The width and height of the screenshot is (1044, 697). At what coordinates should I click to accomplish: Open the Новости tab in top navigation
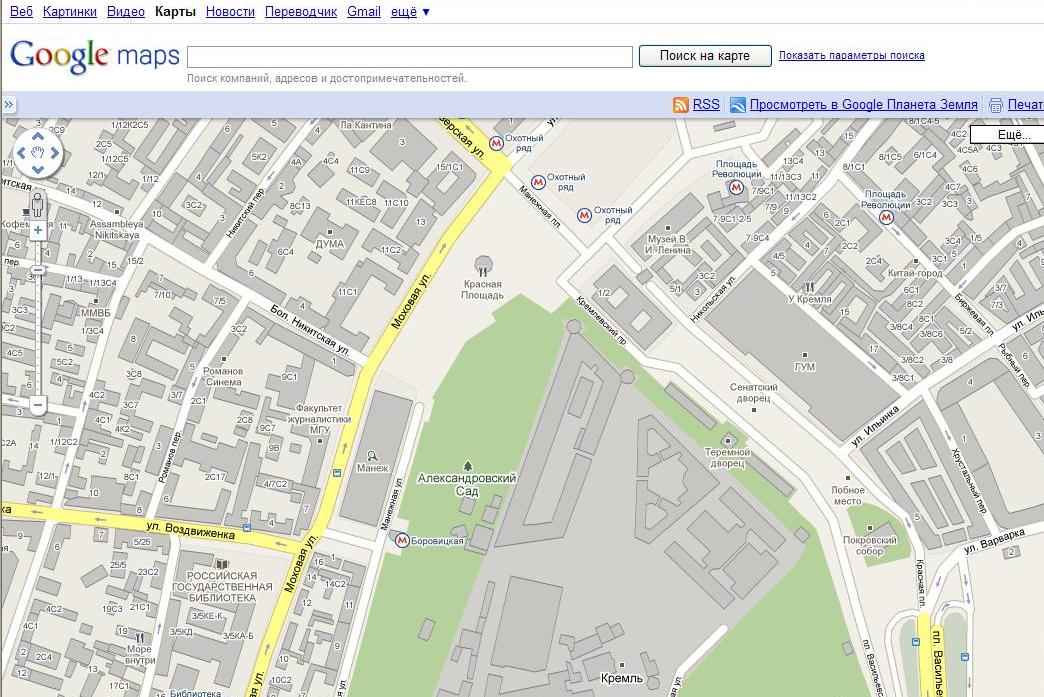point(229,12)
